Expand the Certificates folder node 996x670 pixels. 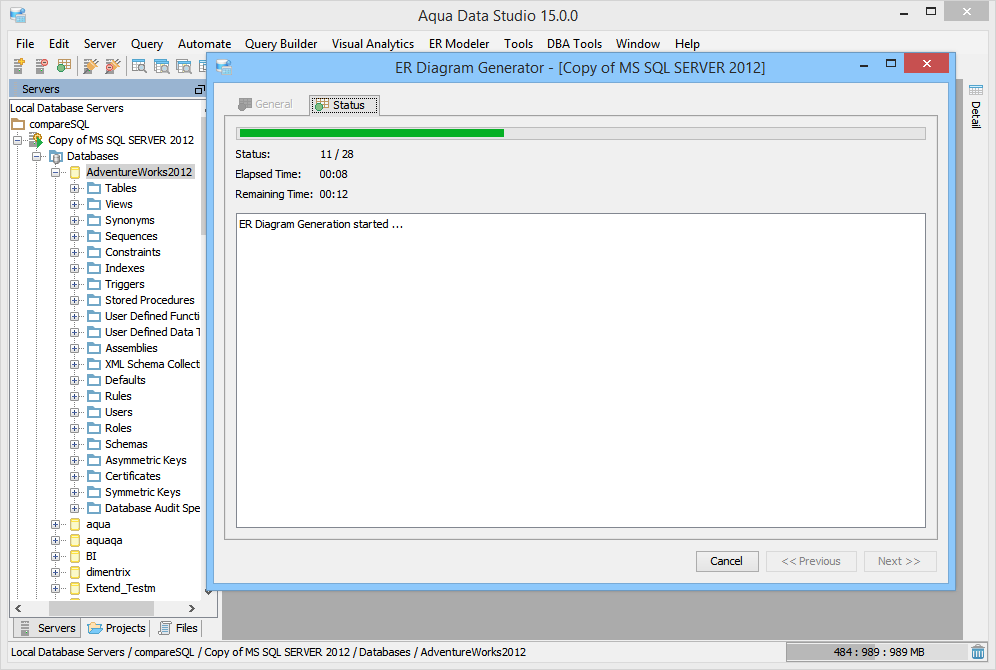[75, 476]
